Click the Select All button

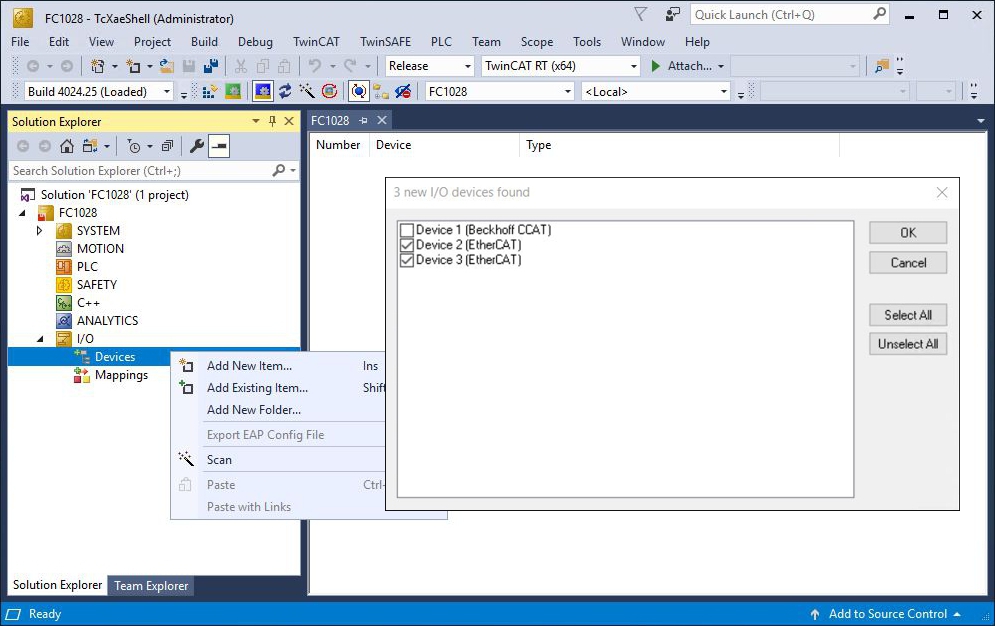pyautogui.click(x=908, y=315)
